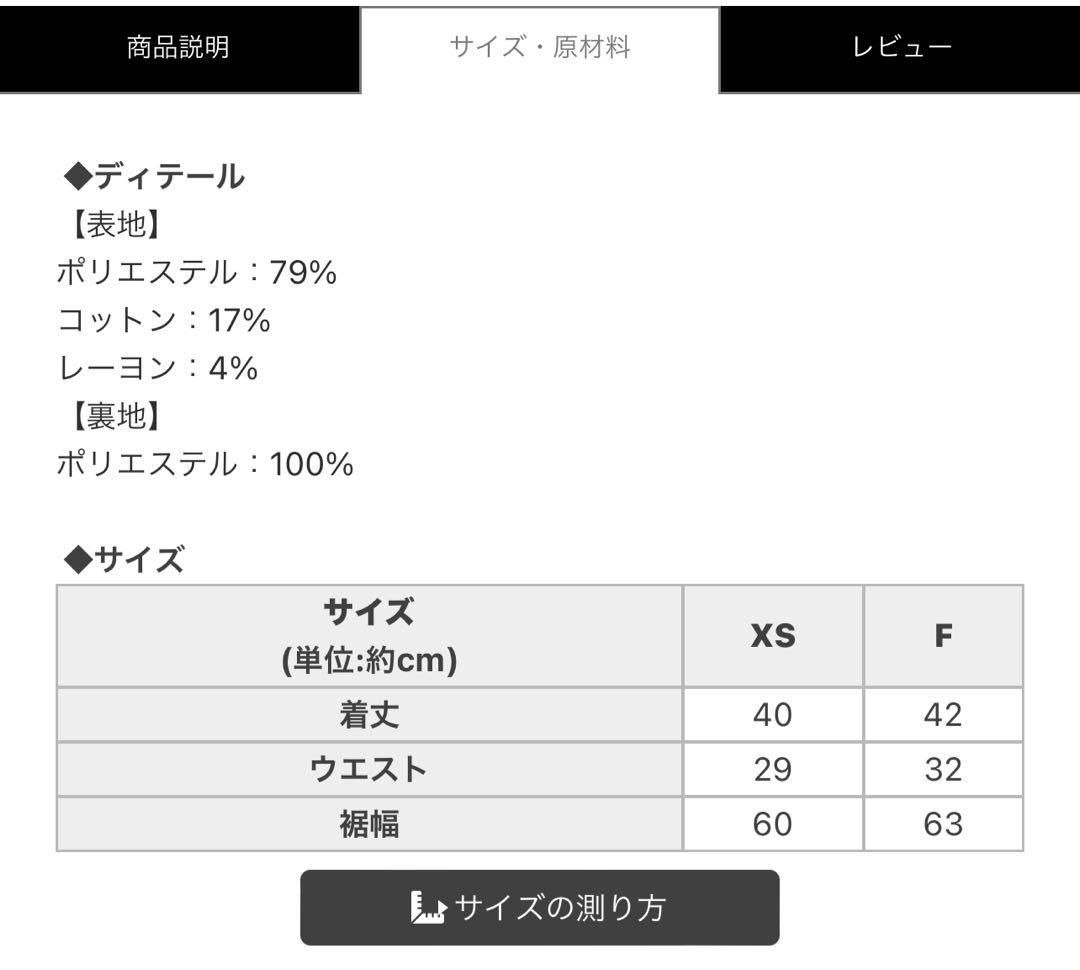Select the value 42 under F 着丈
Image resolution: width=1080 pixels, height=970 pixels.
[941, 714]
